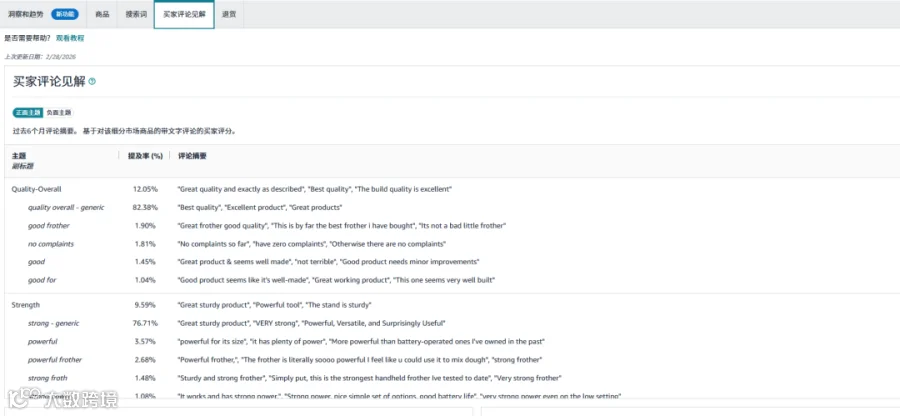Sort by the 主题 column header
Viewport: 900px width, 416px height.
coord(19,155)
